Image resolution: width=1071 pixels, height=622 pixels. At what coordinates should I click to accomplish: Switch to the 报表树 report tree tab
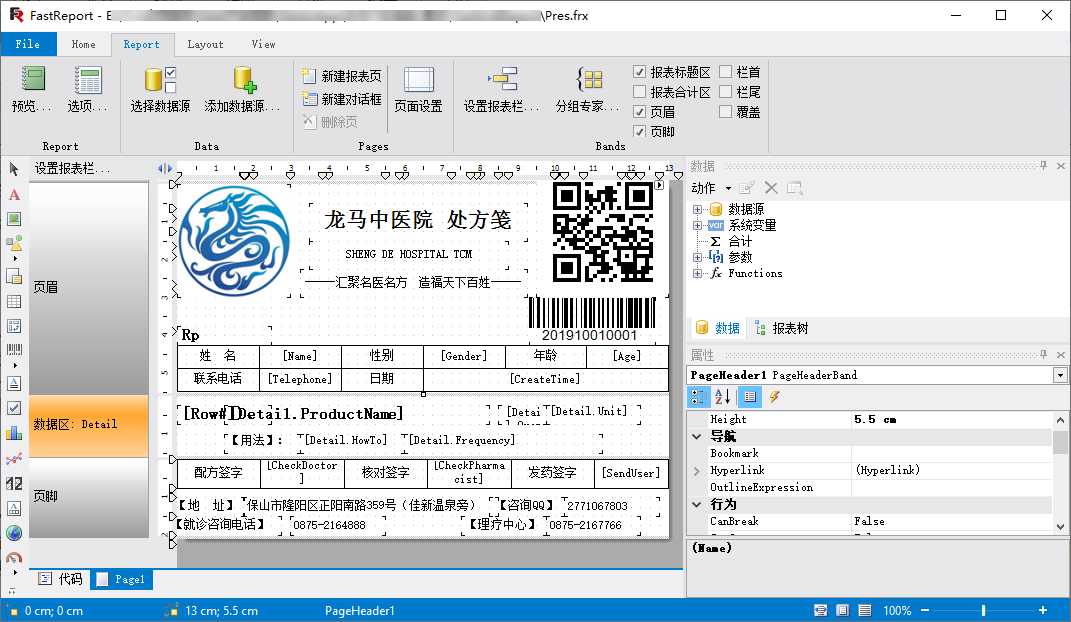click(x=781, y=328)
